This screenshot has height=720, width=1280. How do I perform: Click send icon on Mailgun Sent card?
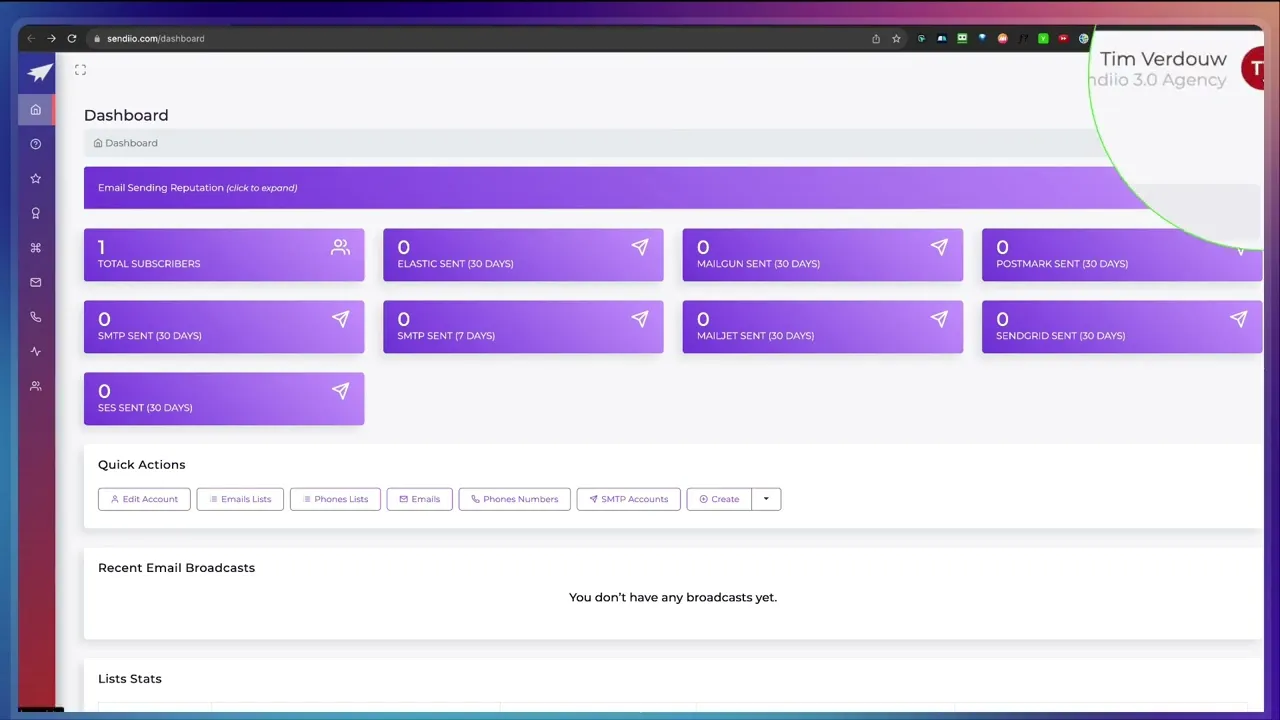[x=939, y=247]
